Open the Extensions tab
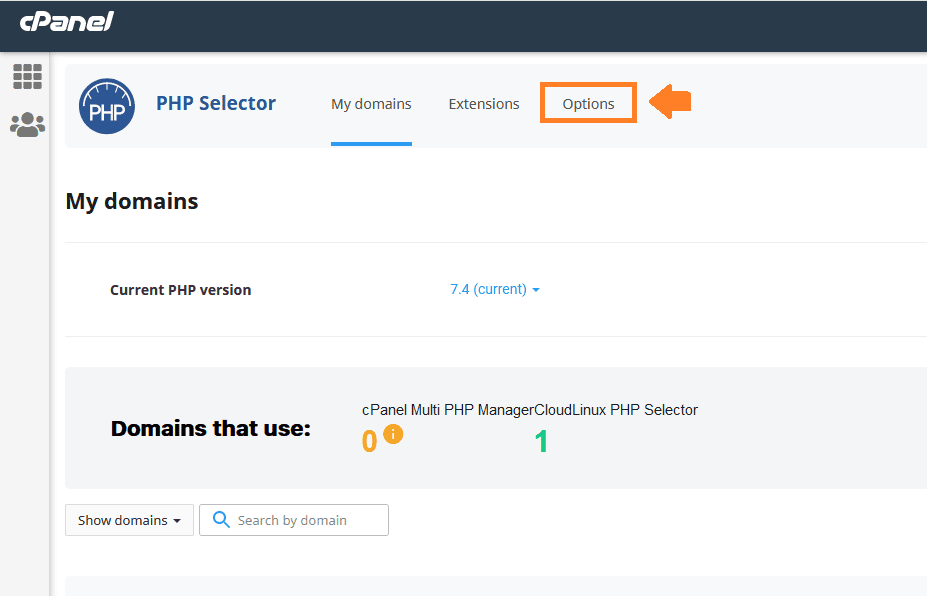Viewport: 927px width, 596px height. click(x=484, y=104)
